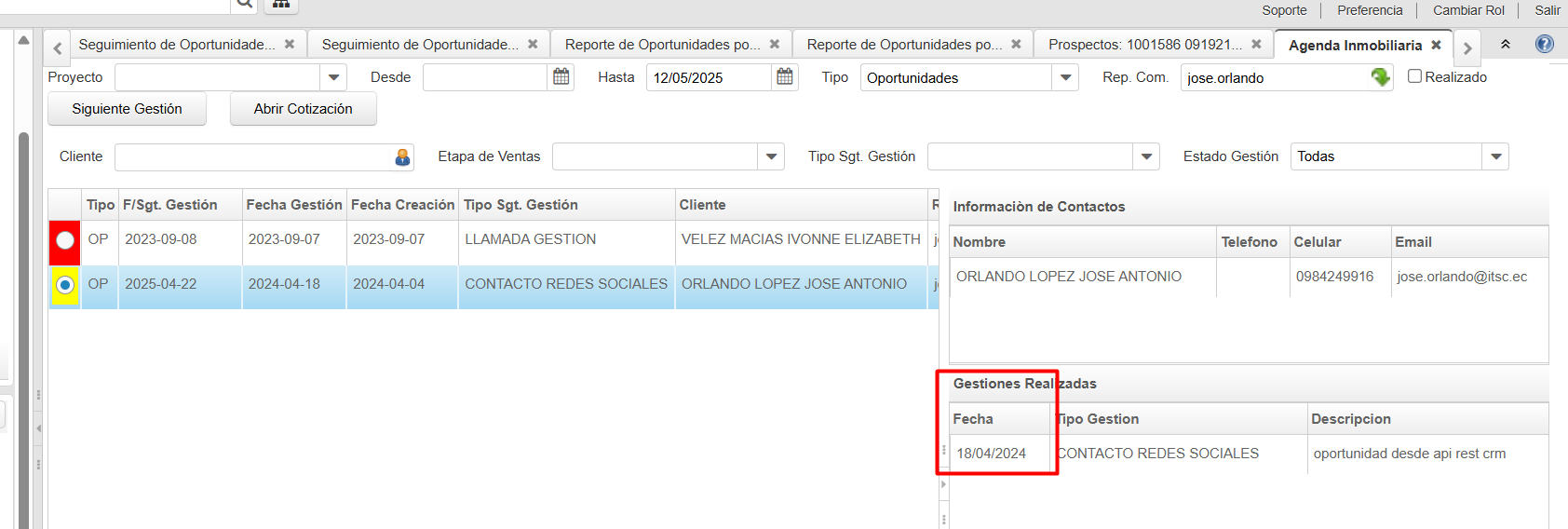The width and height of the screenshot is (1568, 529).
Task: Click the green arrow icon beside jose.orlando
Action: [x=1380, y=77]
